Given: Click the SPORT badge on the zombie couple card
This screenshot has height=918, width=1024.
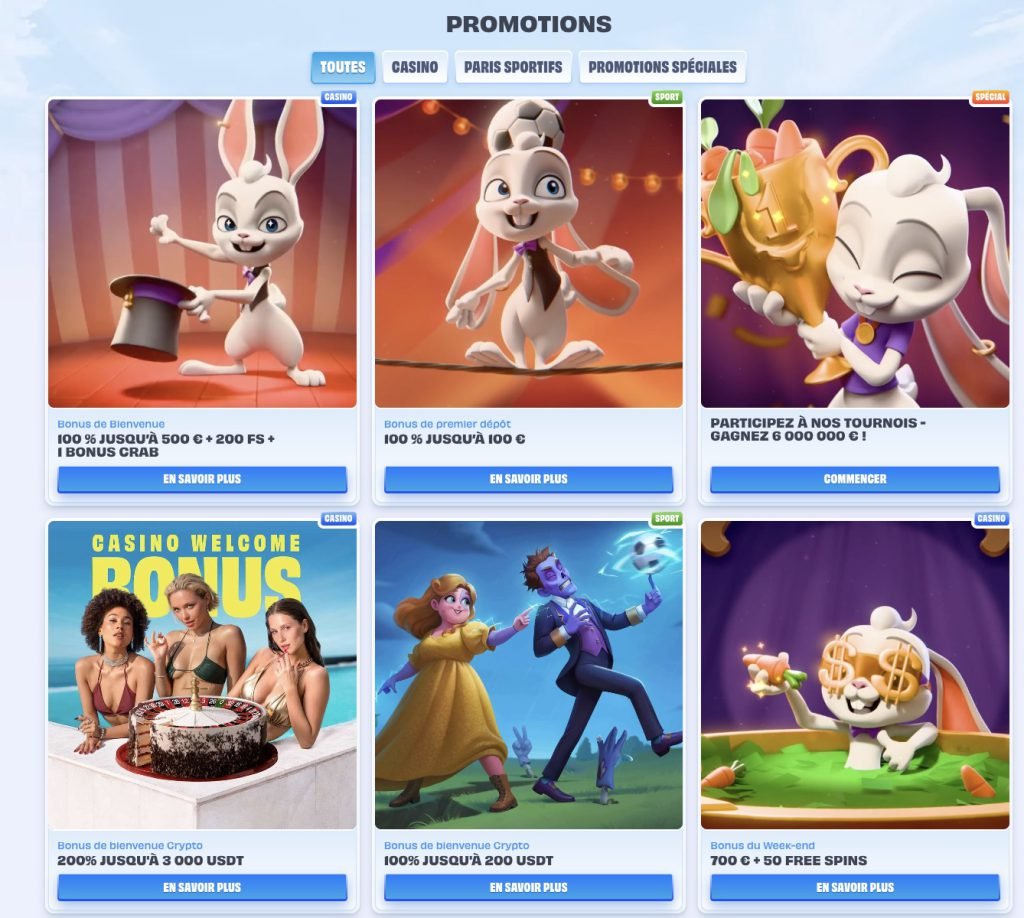Looking at the screenshot, I should click(667, 518).
